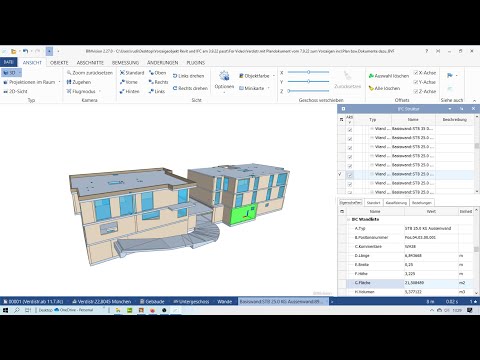Uncheck first Wand row active checkbox

click(350, 130)
